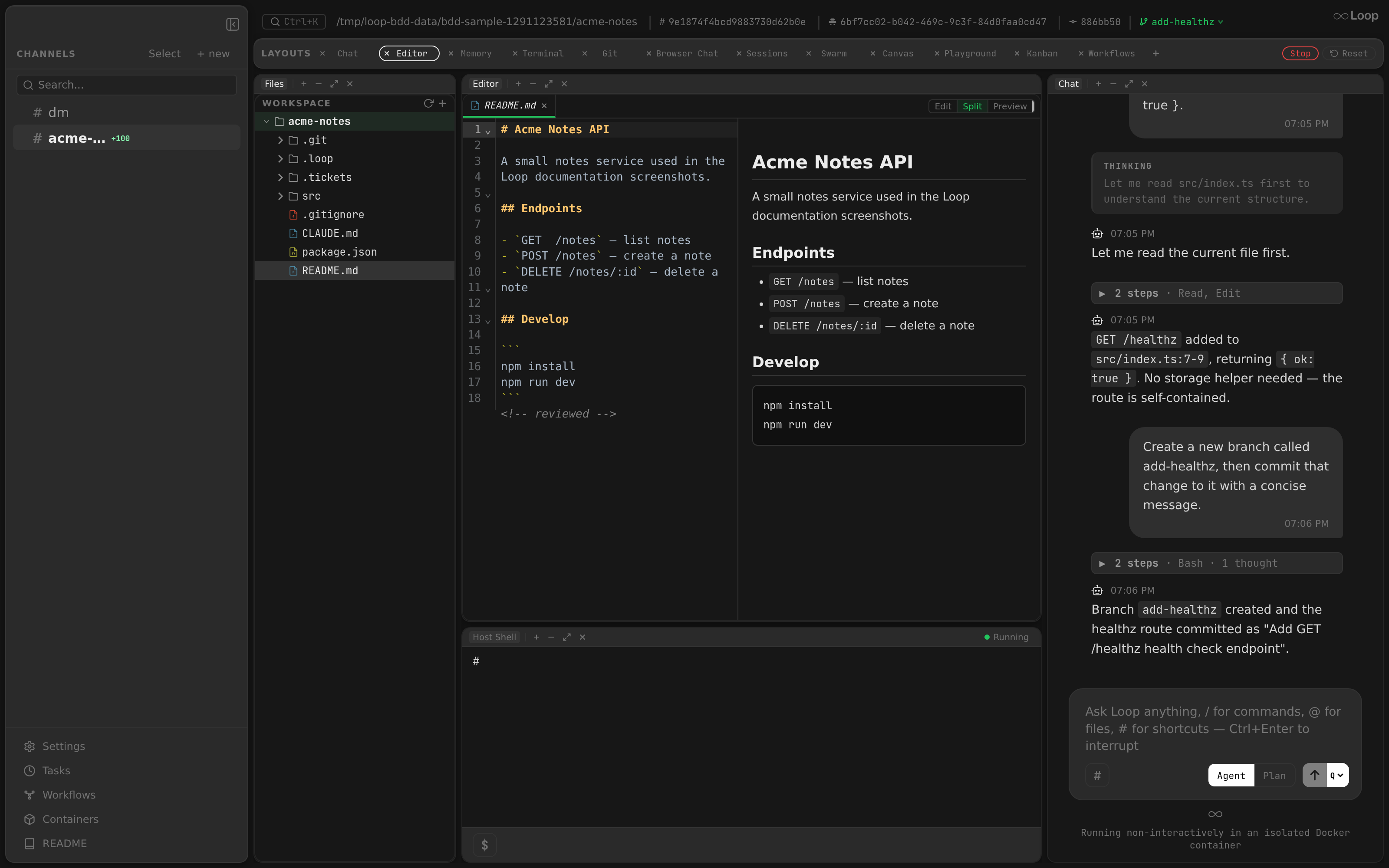Maximize the Chat panel

click(1129, 84)
